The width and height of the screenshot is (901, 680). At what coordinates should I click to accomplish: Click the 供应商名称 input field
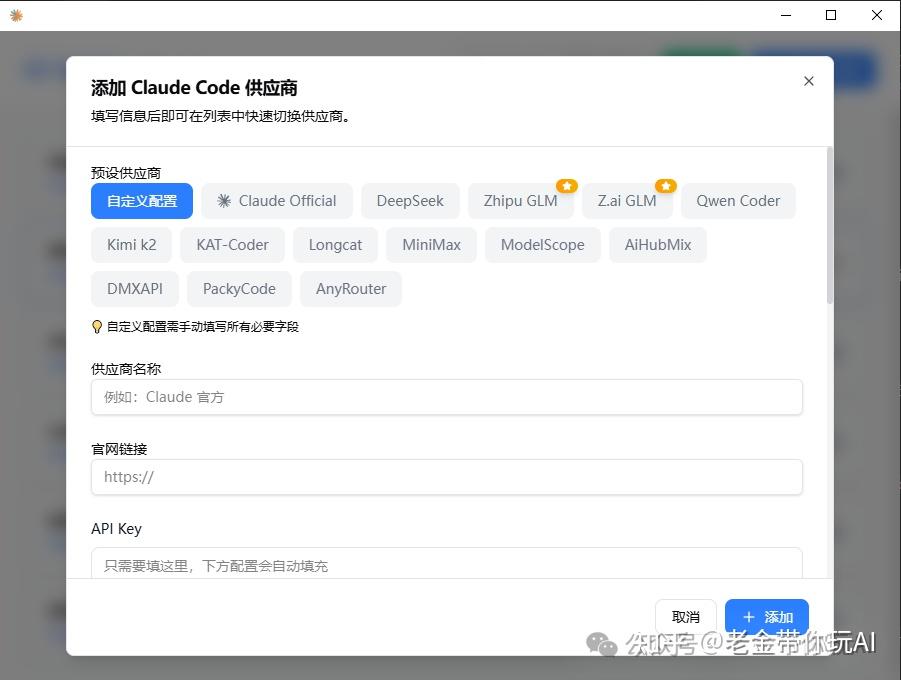point(446,397)
